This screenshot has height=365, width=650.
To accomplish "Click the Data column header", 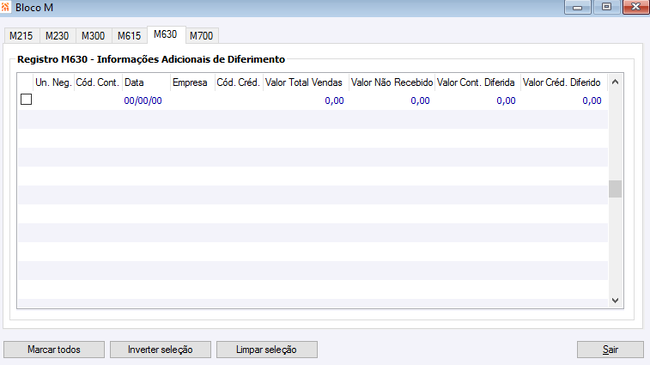I will click(147, 83).
